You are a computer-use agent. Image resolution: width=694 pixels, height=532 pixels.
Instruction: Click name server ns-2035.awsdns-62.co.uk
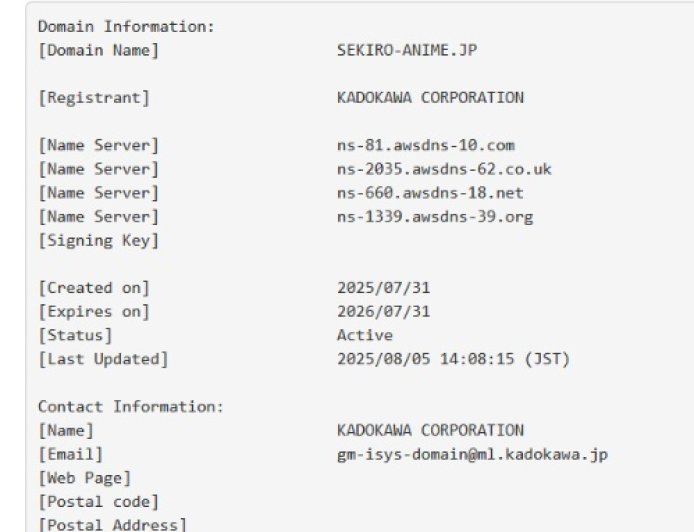444,169
